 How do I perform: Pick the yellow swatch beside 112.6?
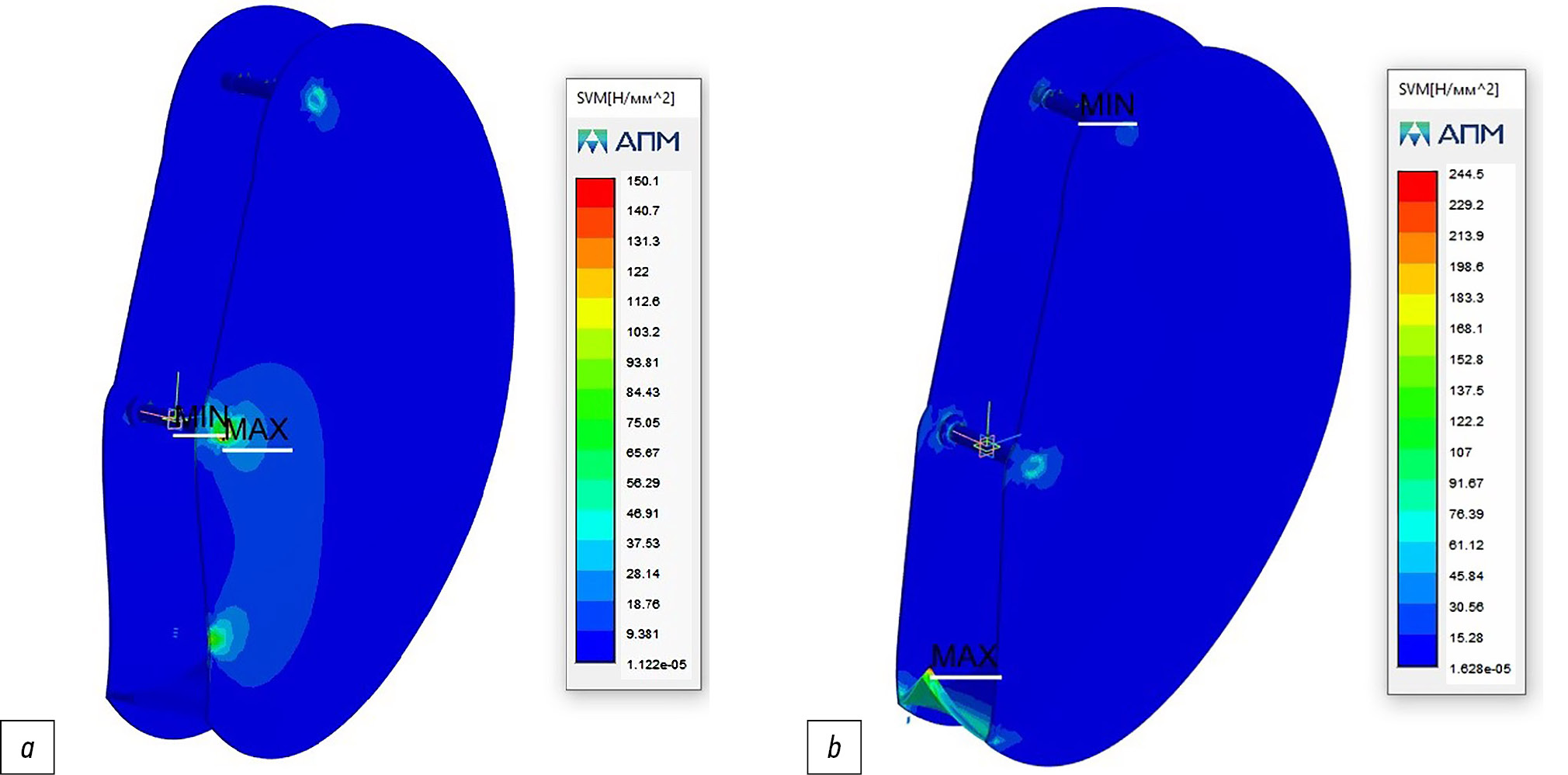(x=595, y=312)
